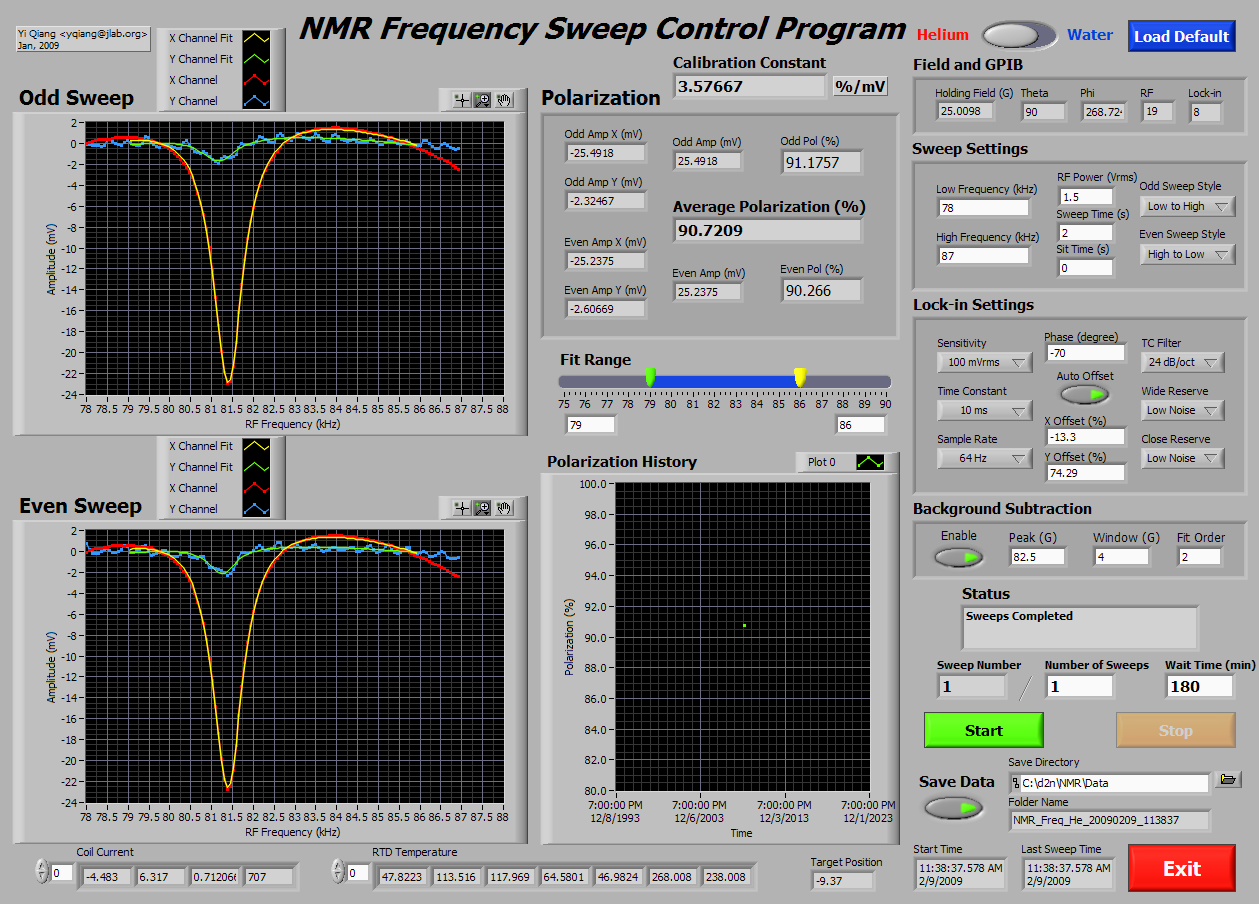This screenshot has width=1259, height=904.
Task: Select zoom tool in Odd Sweep graph palette
Action: 483,100
